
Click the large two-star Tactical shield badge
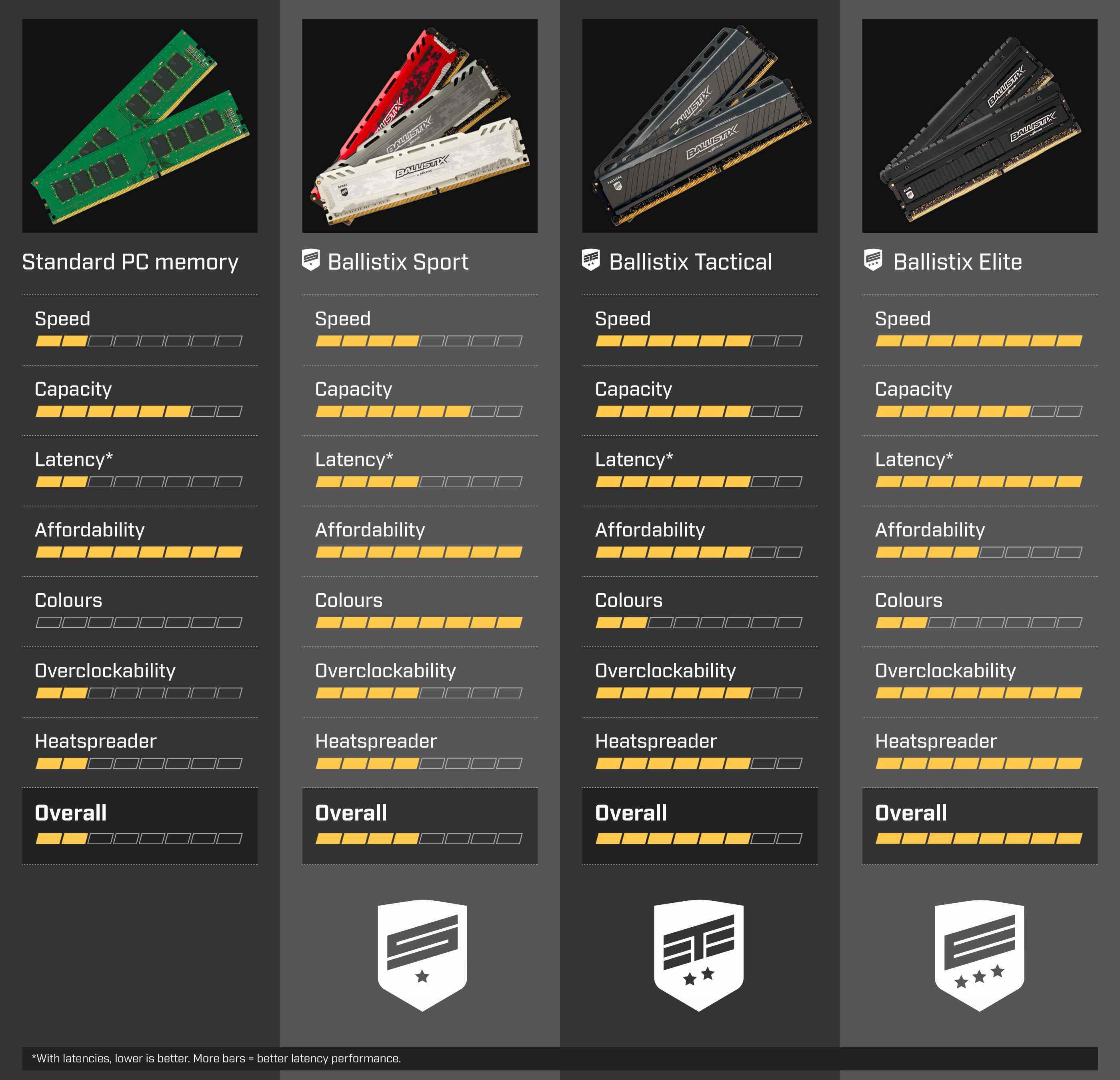click(x=698, y=956)
